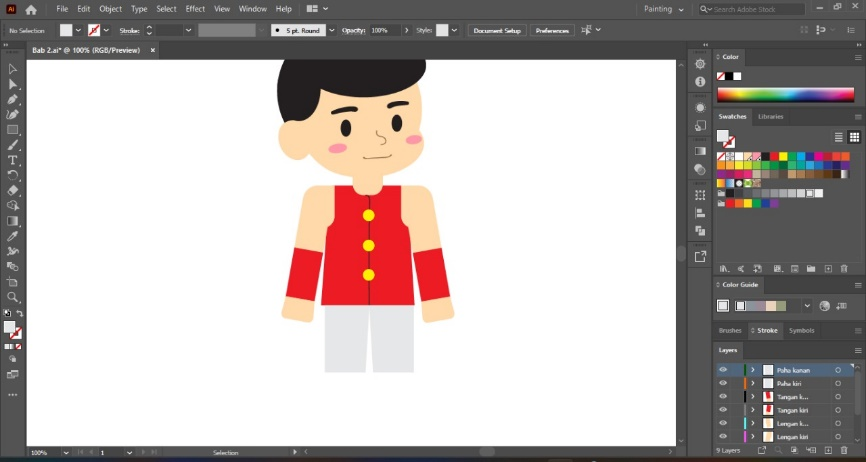The image size is (866, 462).
Task: Click the New Swatch icon in Swatches
Action: (828, 269)
